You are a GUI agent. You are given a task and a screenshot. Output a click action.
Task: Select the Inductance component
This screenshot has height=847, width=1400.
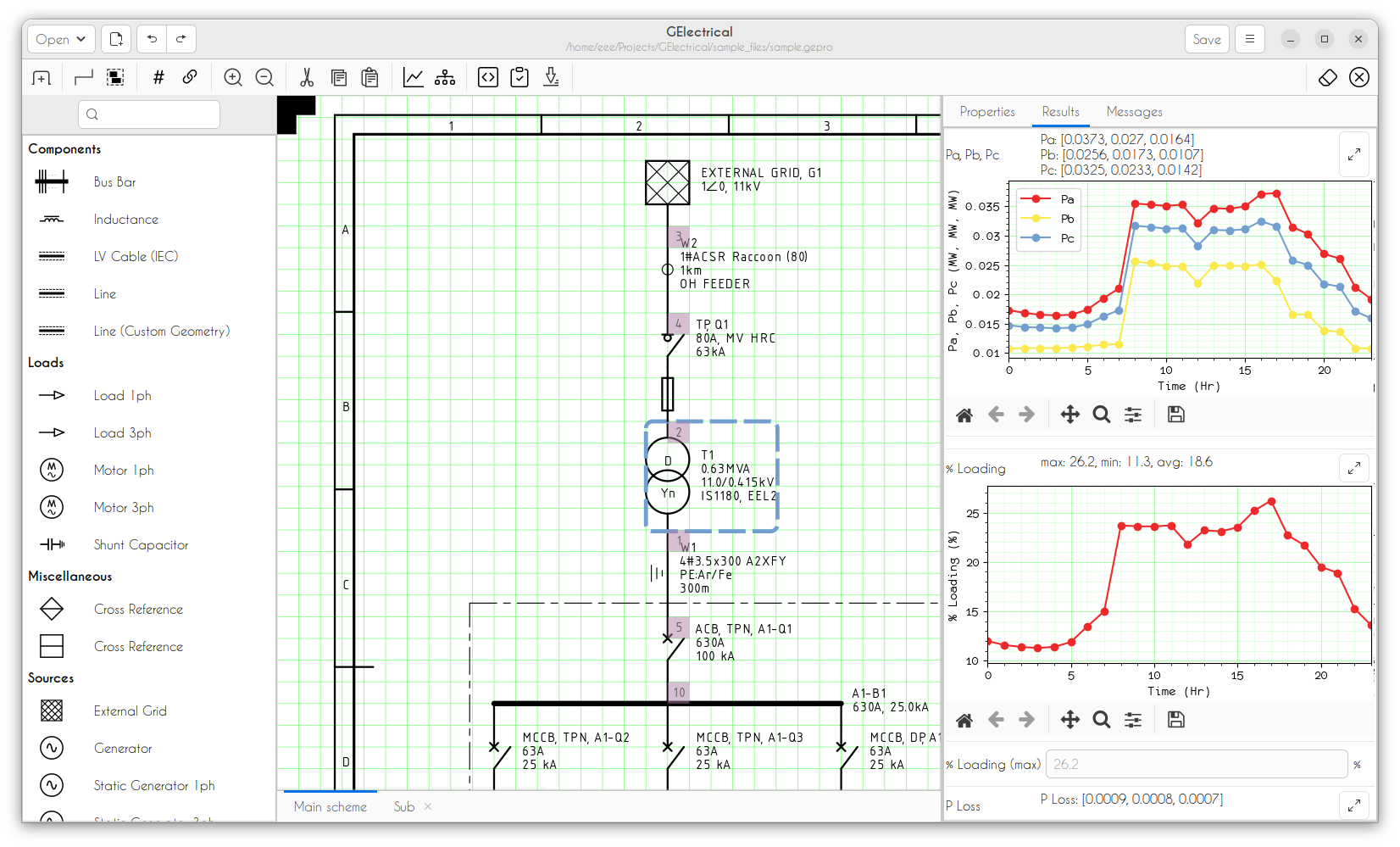[x=149, y=219]
